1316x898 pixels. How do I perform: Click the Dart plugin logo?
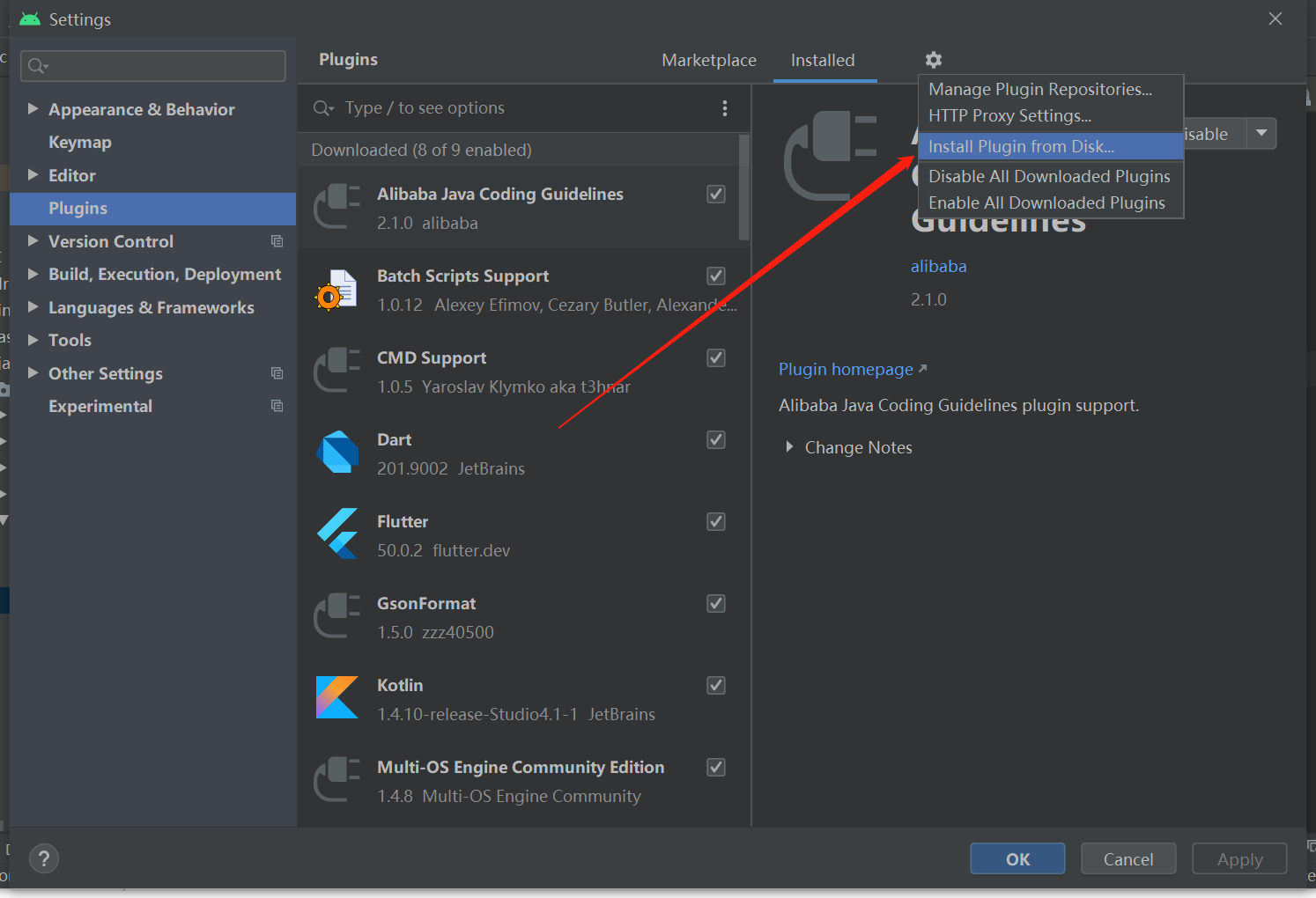(x=337, y=453)
